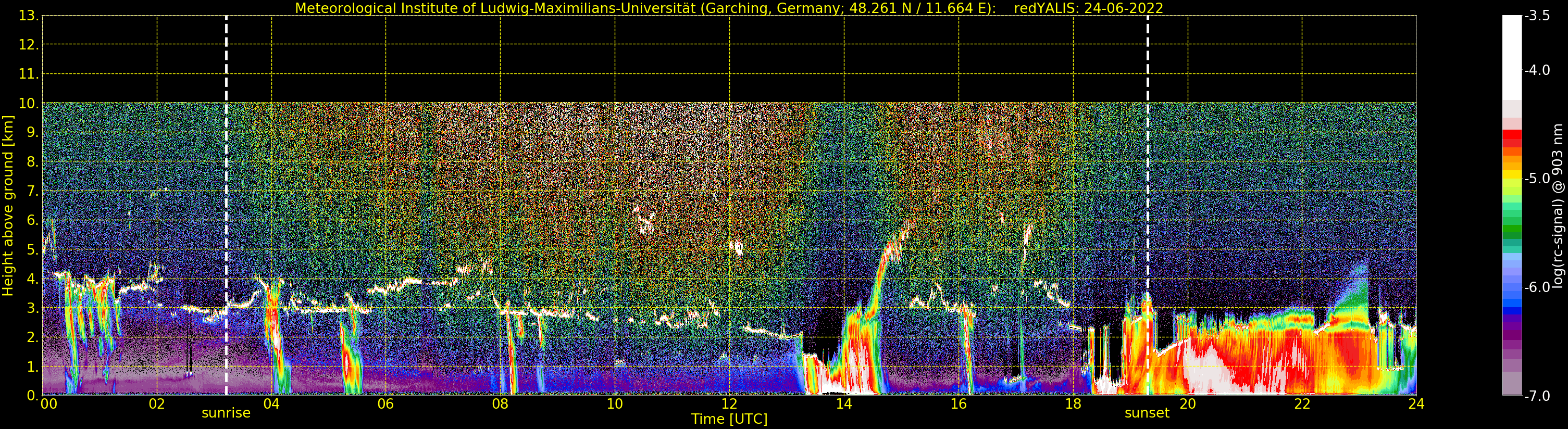Click height axis tick '3.'
Screen dimensions: 1568x429
tap(32, 308)
